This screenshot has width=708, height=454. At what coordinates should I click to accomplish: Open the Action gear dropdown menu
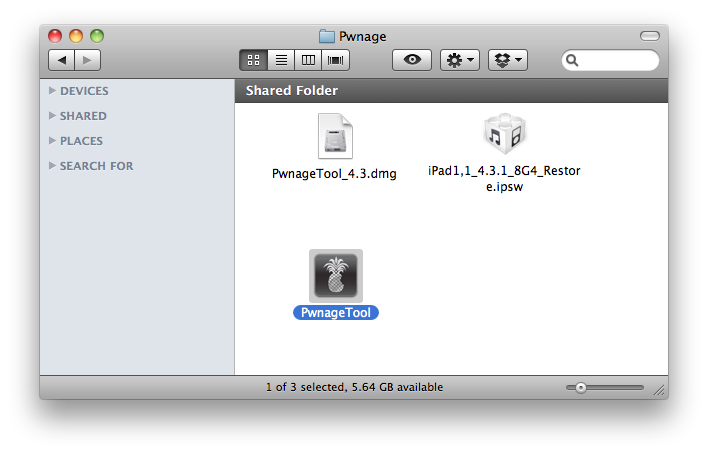point(461,60)
